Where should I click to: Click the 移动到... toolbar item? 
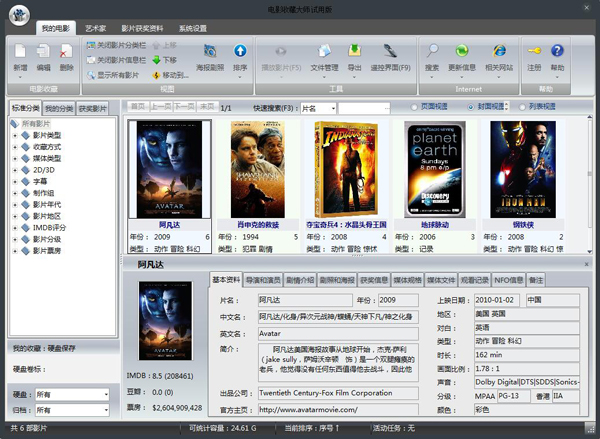[171, 75]
